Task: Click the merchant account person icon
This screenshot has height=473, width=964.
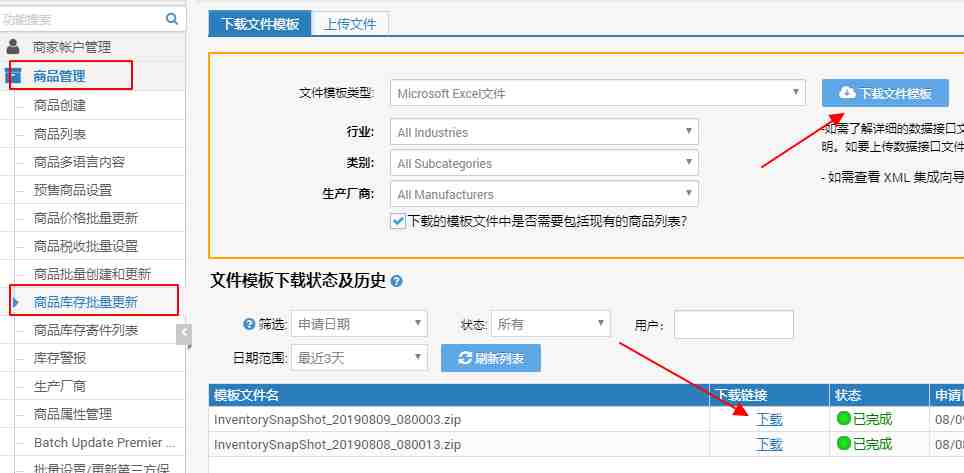Action: (x=13, y=47)
